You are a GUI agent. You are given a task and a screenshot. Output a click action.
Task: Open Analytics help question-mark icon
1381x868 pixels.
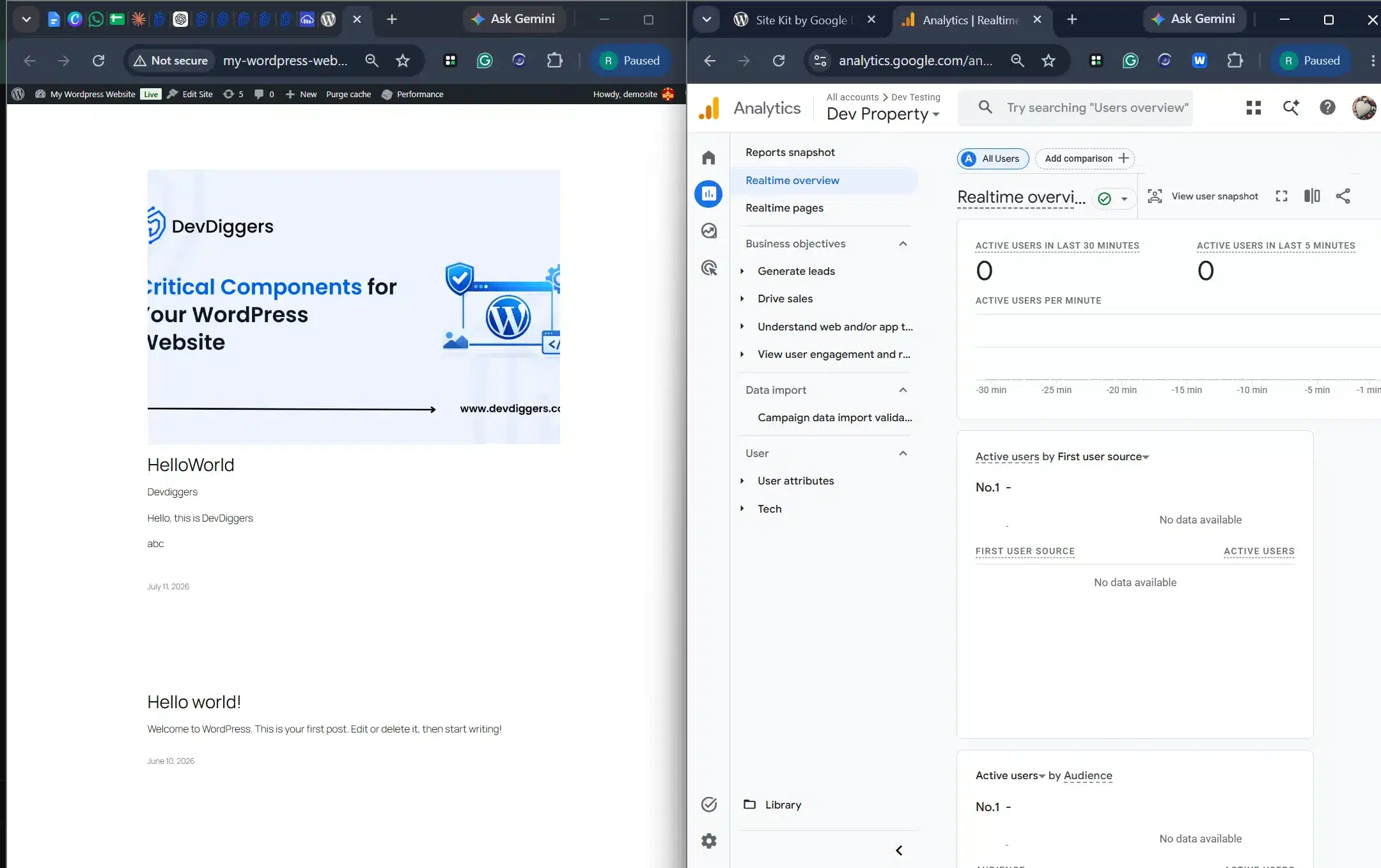[1327, 107]
